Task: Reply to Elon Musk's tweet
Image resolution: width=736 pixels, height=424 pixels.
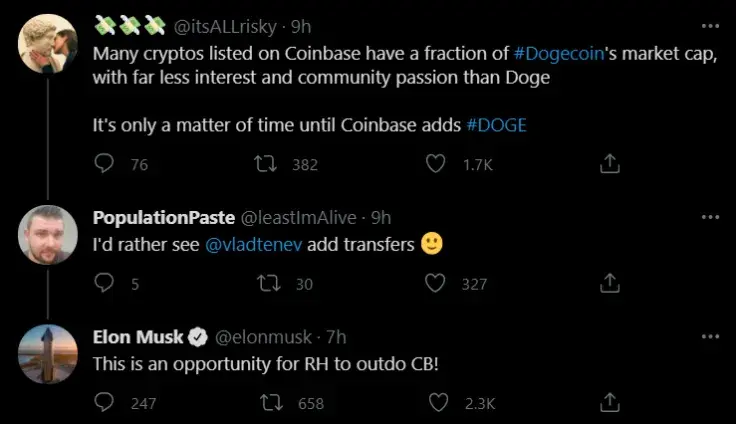Action: click(x=104, y=403)
